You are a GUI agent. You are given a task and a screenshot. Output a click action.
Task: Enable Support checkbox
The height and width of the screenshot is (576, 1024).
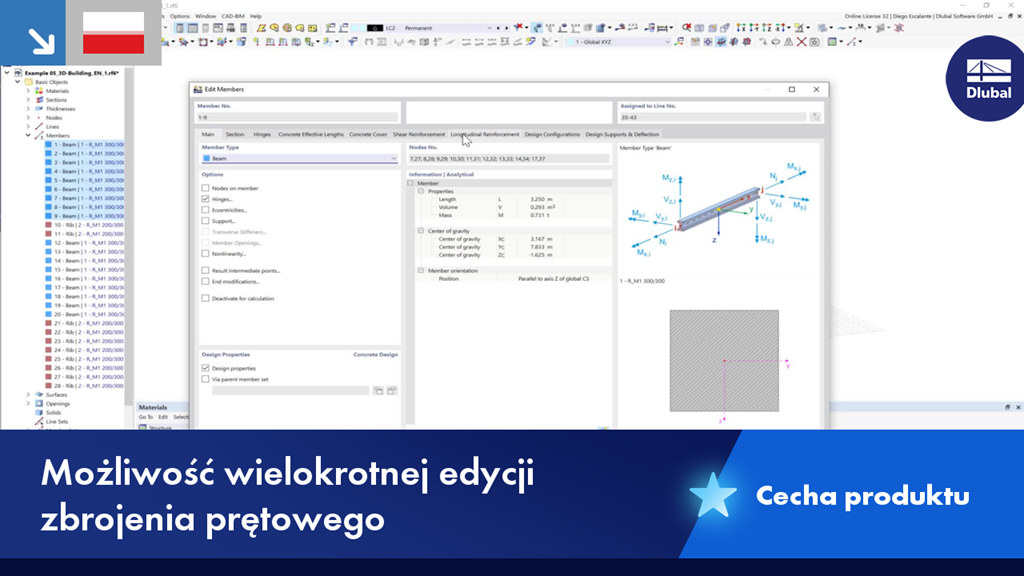pos(205,221)
